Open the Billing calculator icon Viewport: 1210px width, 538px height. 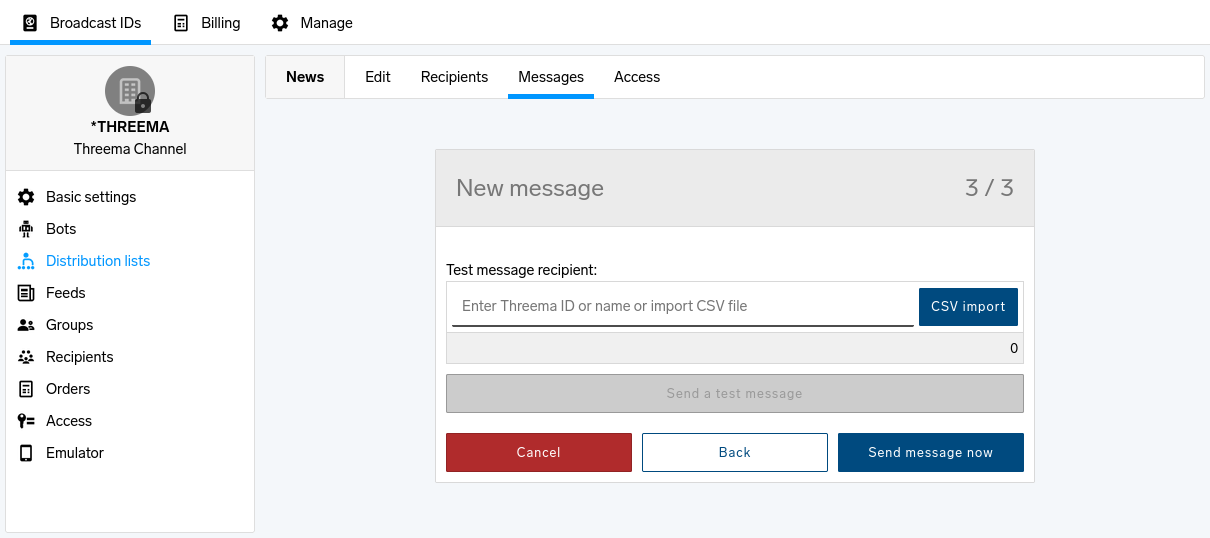click(181, 23)
